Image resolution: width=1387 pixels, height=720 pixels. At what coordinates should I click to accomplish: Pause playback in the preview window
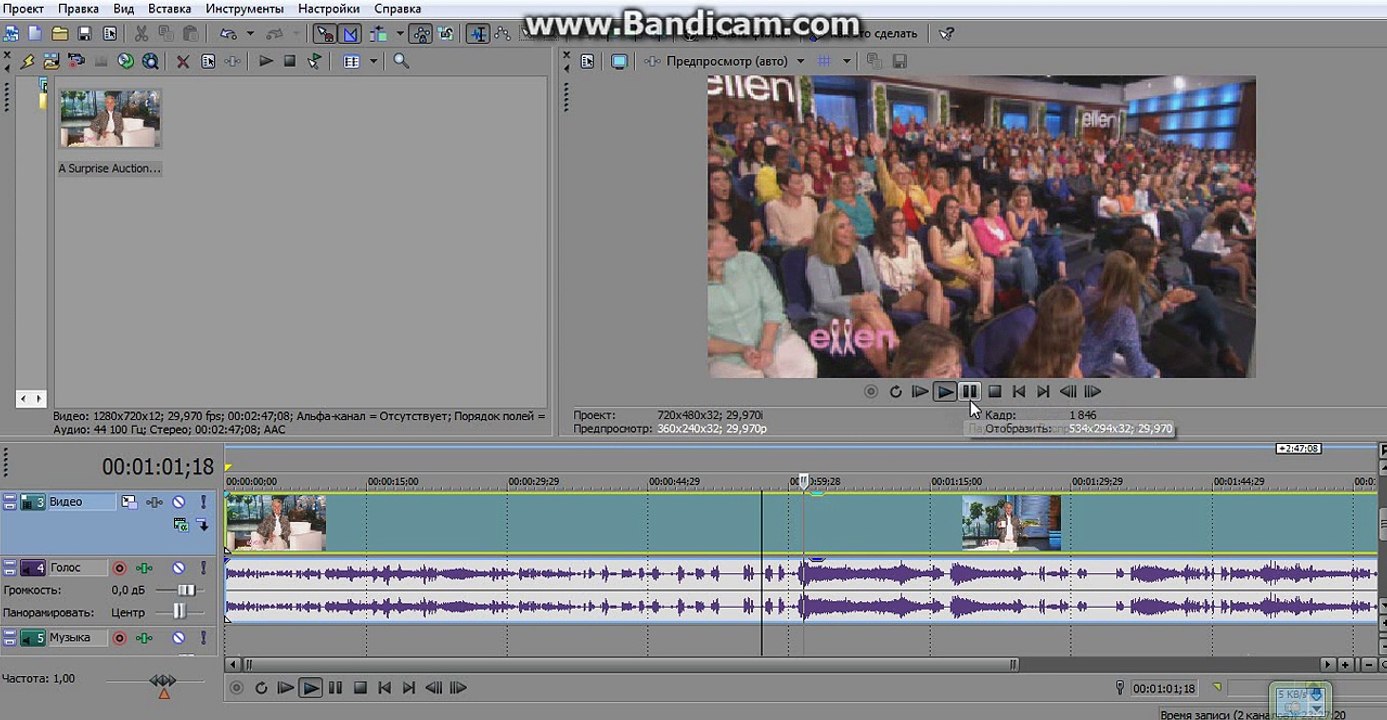[969, 392]
